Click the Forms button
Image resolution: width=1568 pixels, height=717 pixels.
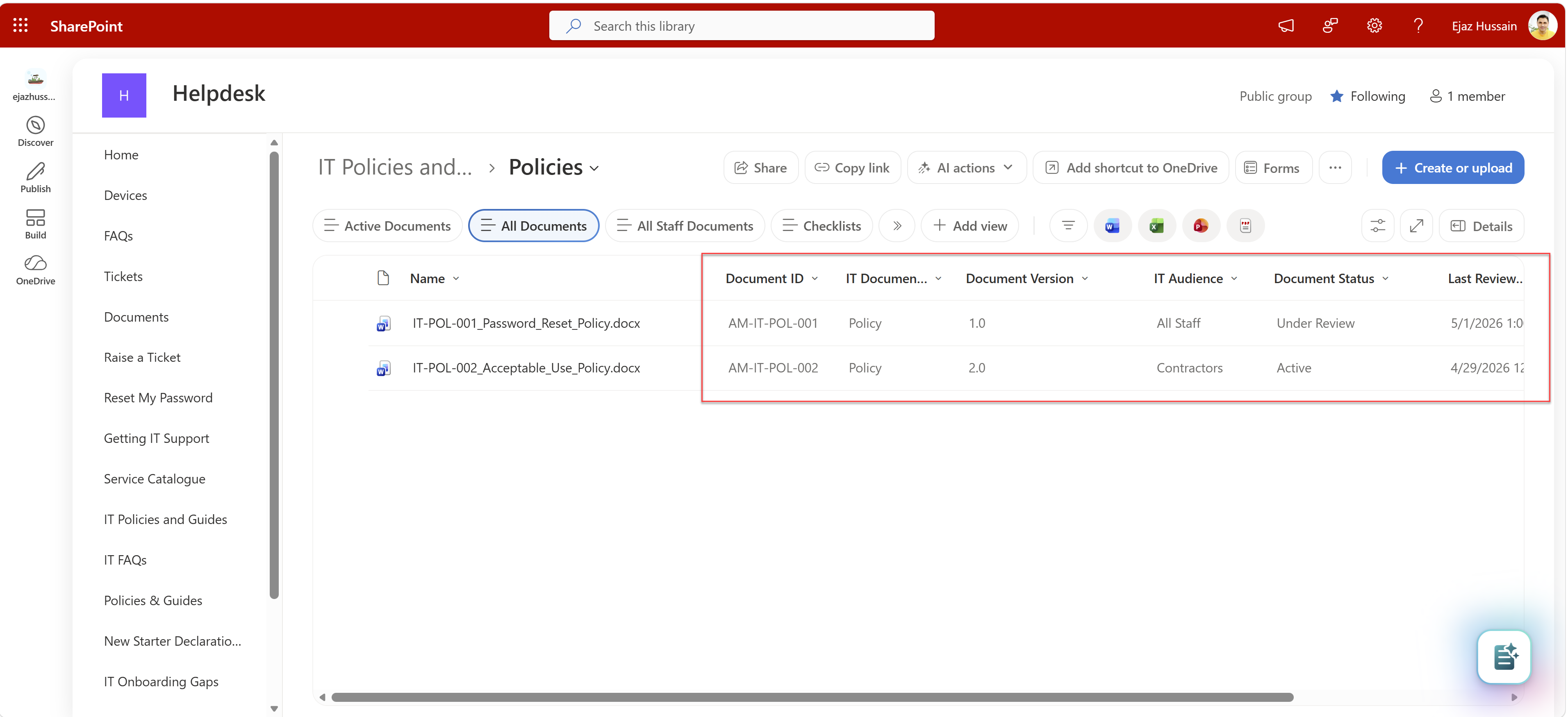[x=1273, y=167]
